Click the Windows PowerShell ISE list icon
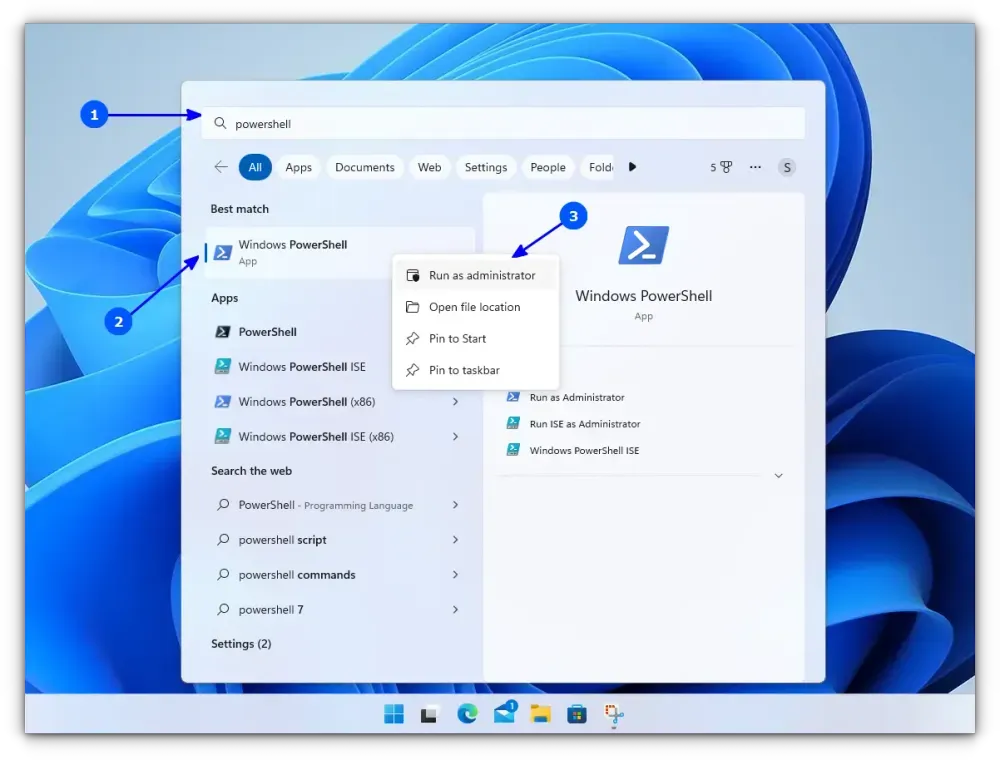The image size is (1000, 760). click(x=223, y=367)
